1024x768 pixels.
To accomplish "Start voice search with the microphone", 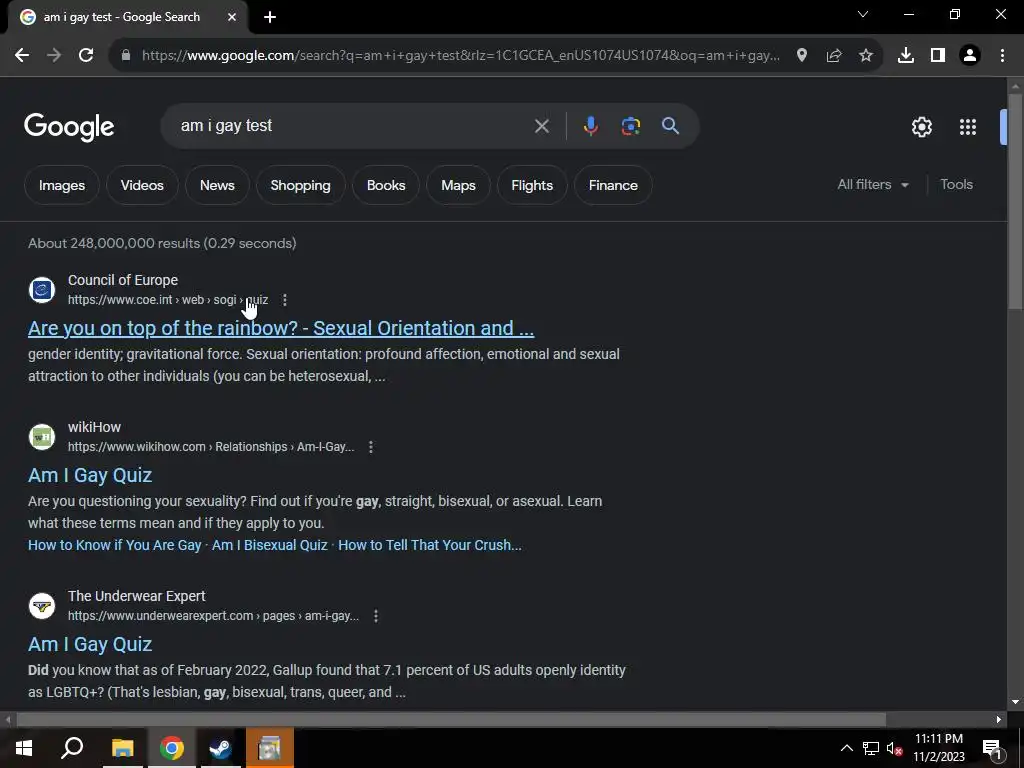I will pyautogui.click(x=590, y=126).
